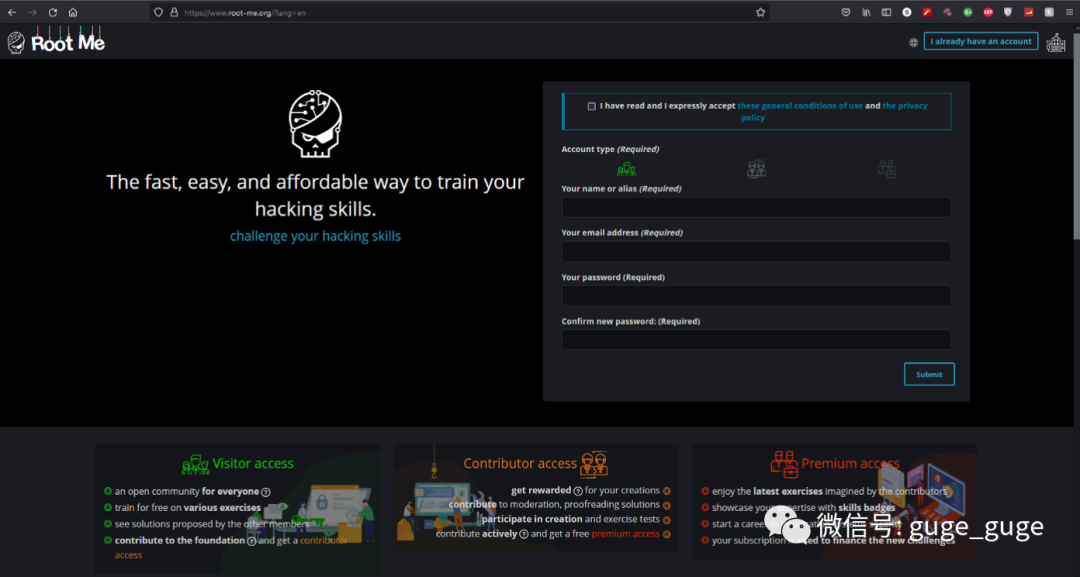Open the red chart extension icon
The image size is (1080, 577).
(1028, 12)
